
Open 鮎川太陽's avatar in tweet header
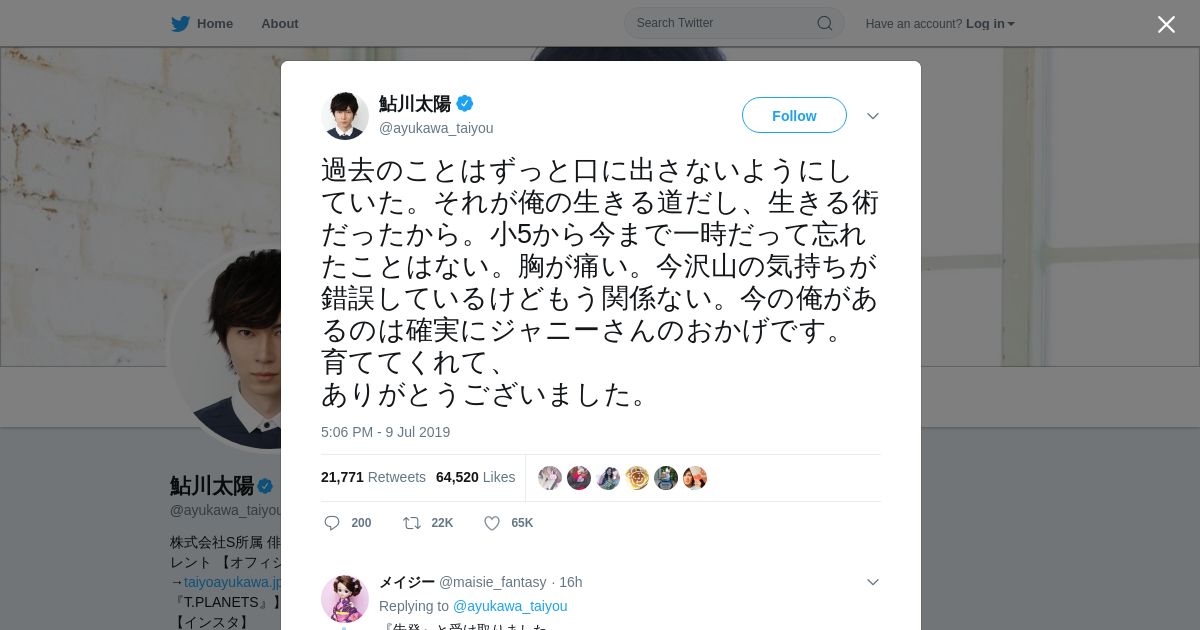[345, 115]
